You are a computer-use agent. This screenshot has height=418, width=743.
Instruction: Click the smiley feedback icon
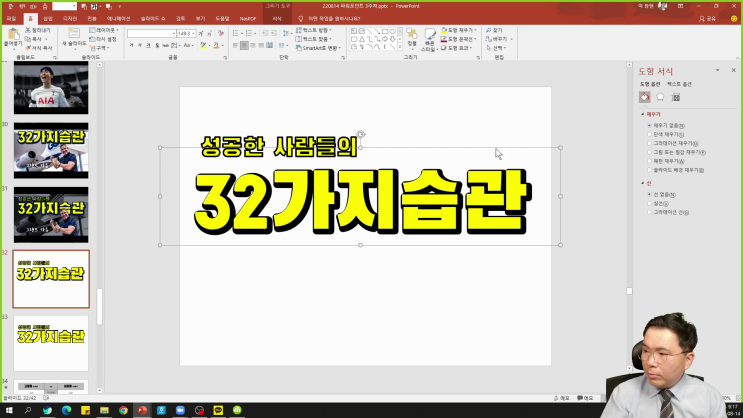pos(734,18)
